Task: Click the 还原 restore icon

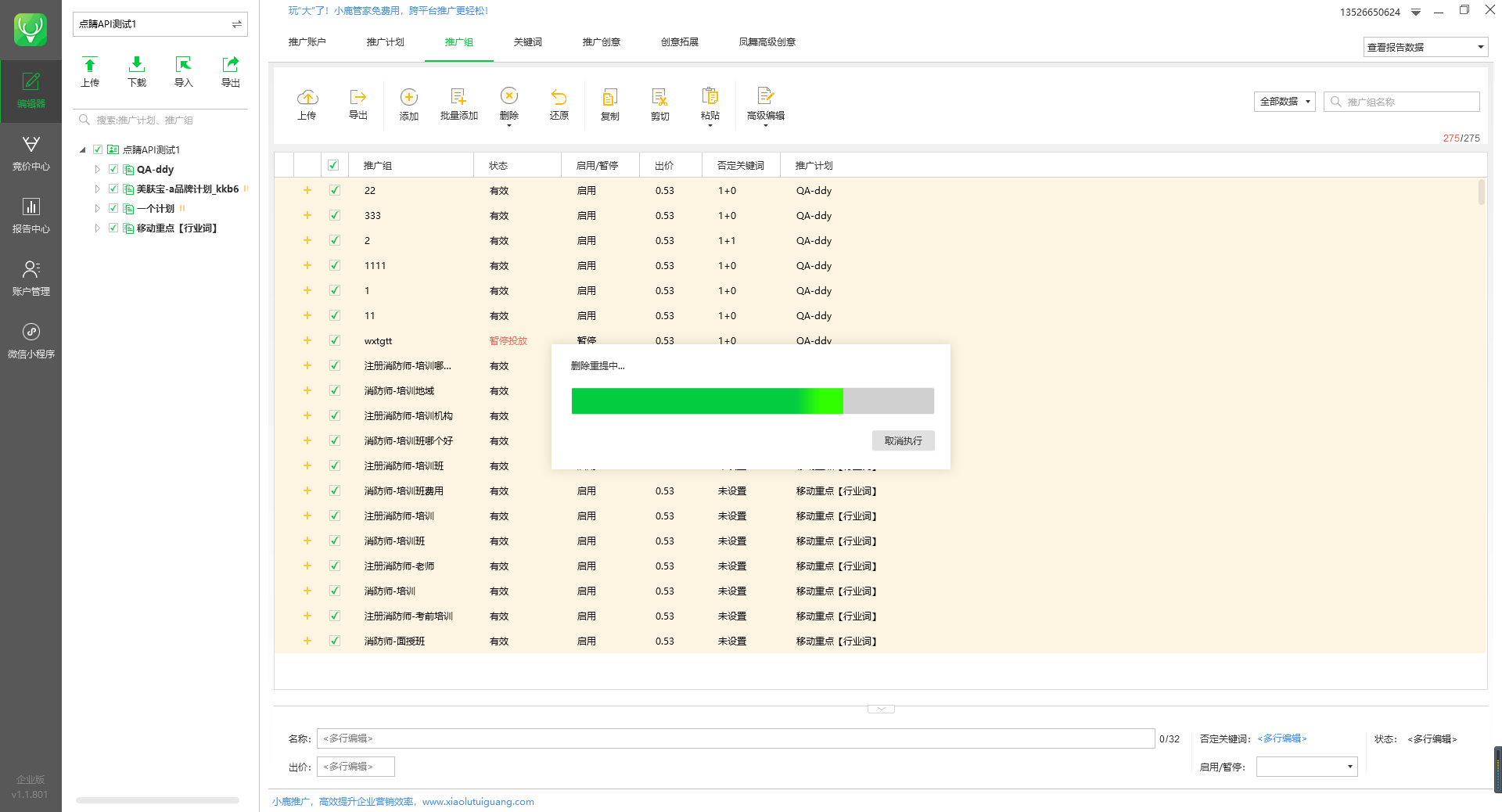Action: coord(559,104)
